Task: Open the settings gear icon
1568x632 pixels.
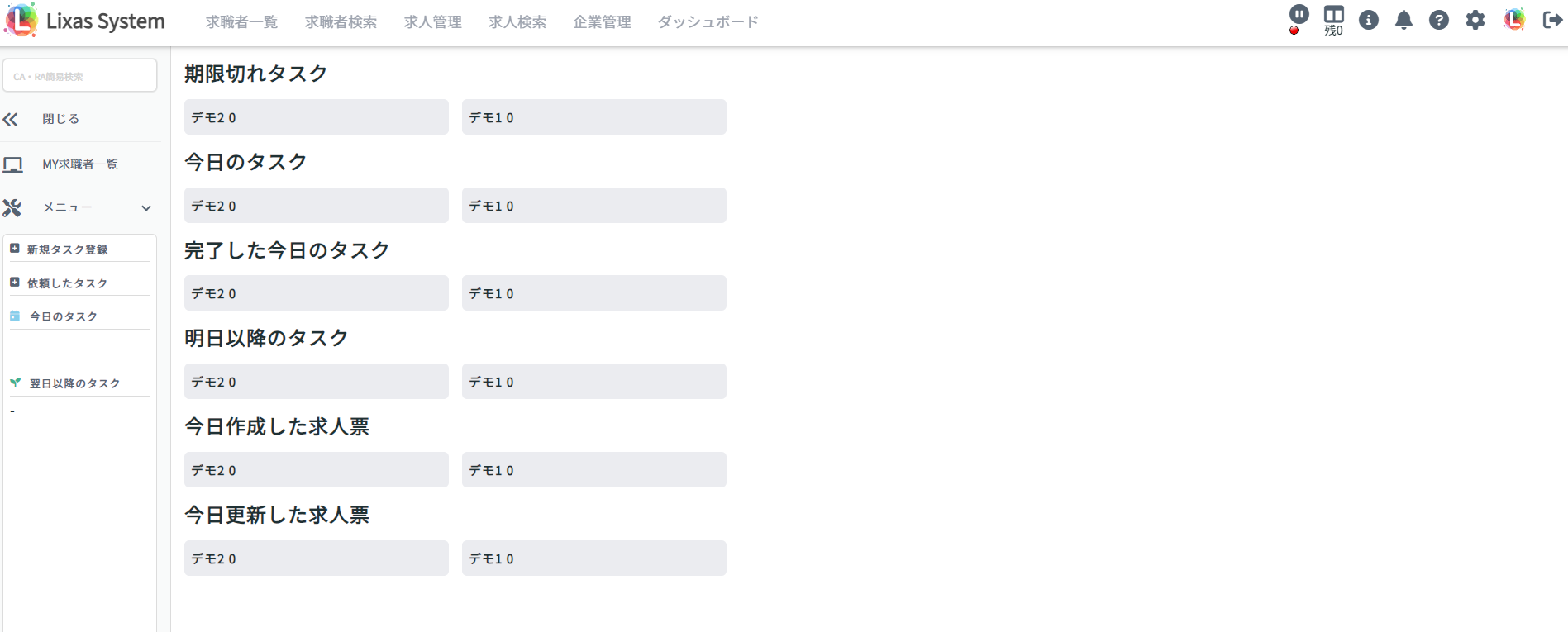Action: pyautogui.click(x=1475, y=20)
